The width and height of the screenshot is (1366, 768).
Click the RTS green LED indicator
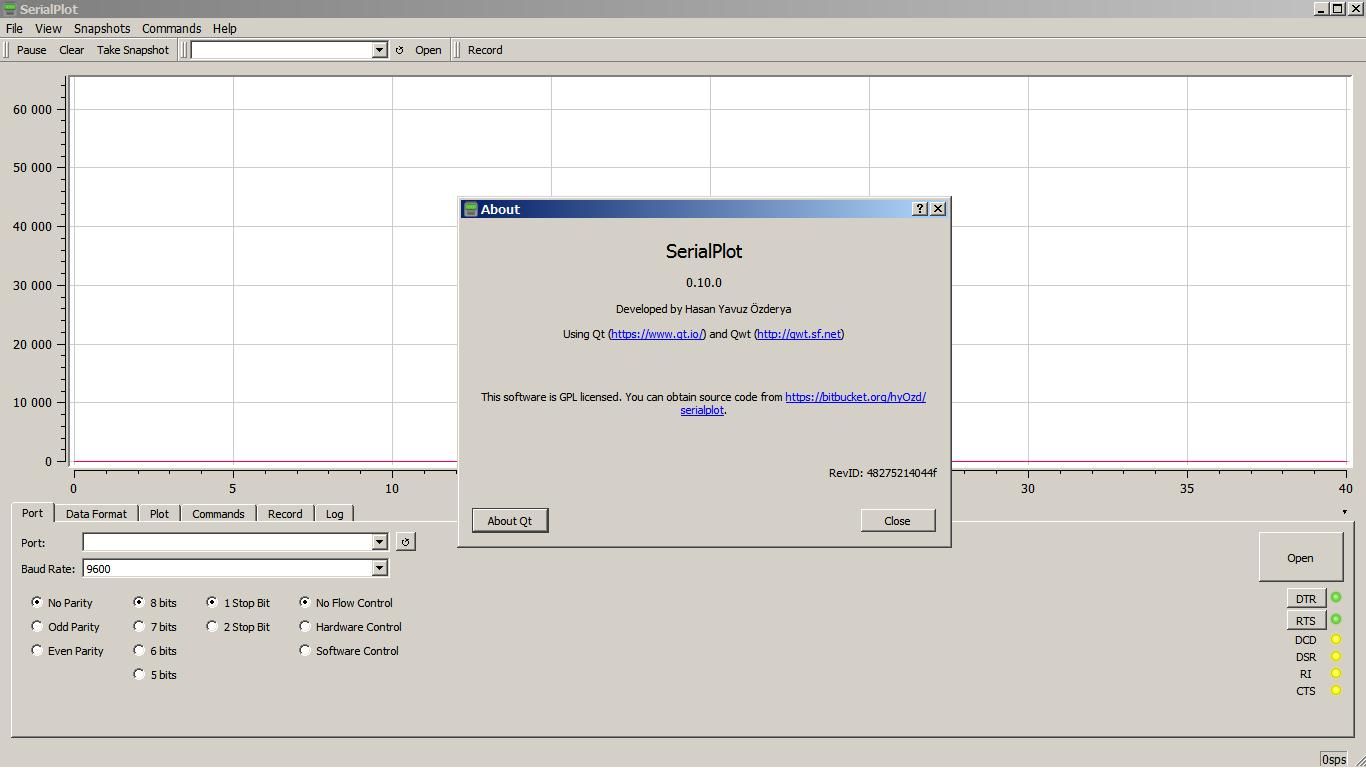click(x=1335, y=620)
